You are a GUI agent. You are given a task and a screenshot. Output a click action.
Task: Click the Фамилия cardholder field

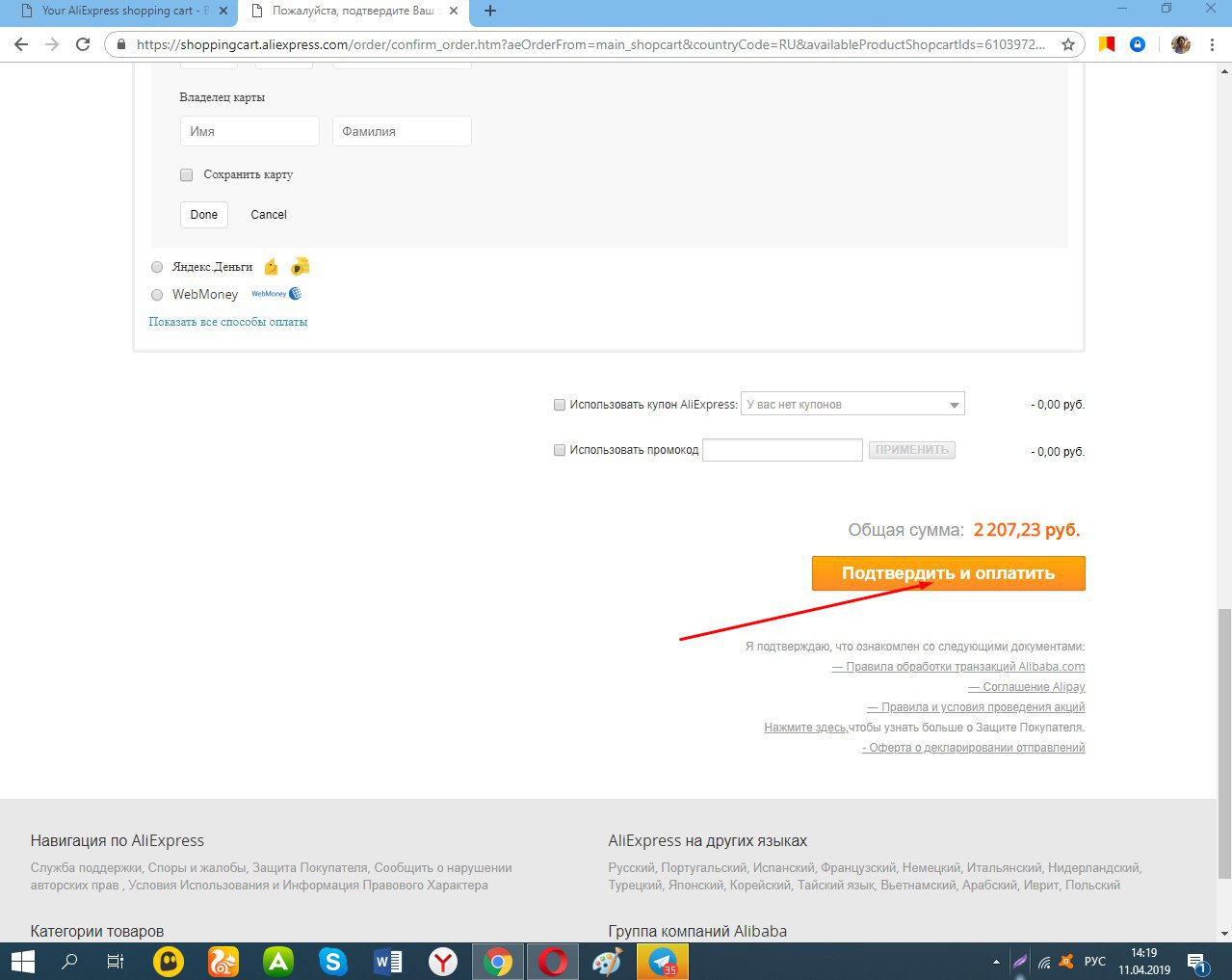pos(402,131)
